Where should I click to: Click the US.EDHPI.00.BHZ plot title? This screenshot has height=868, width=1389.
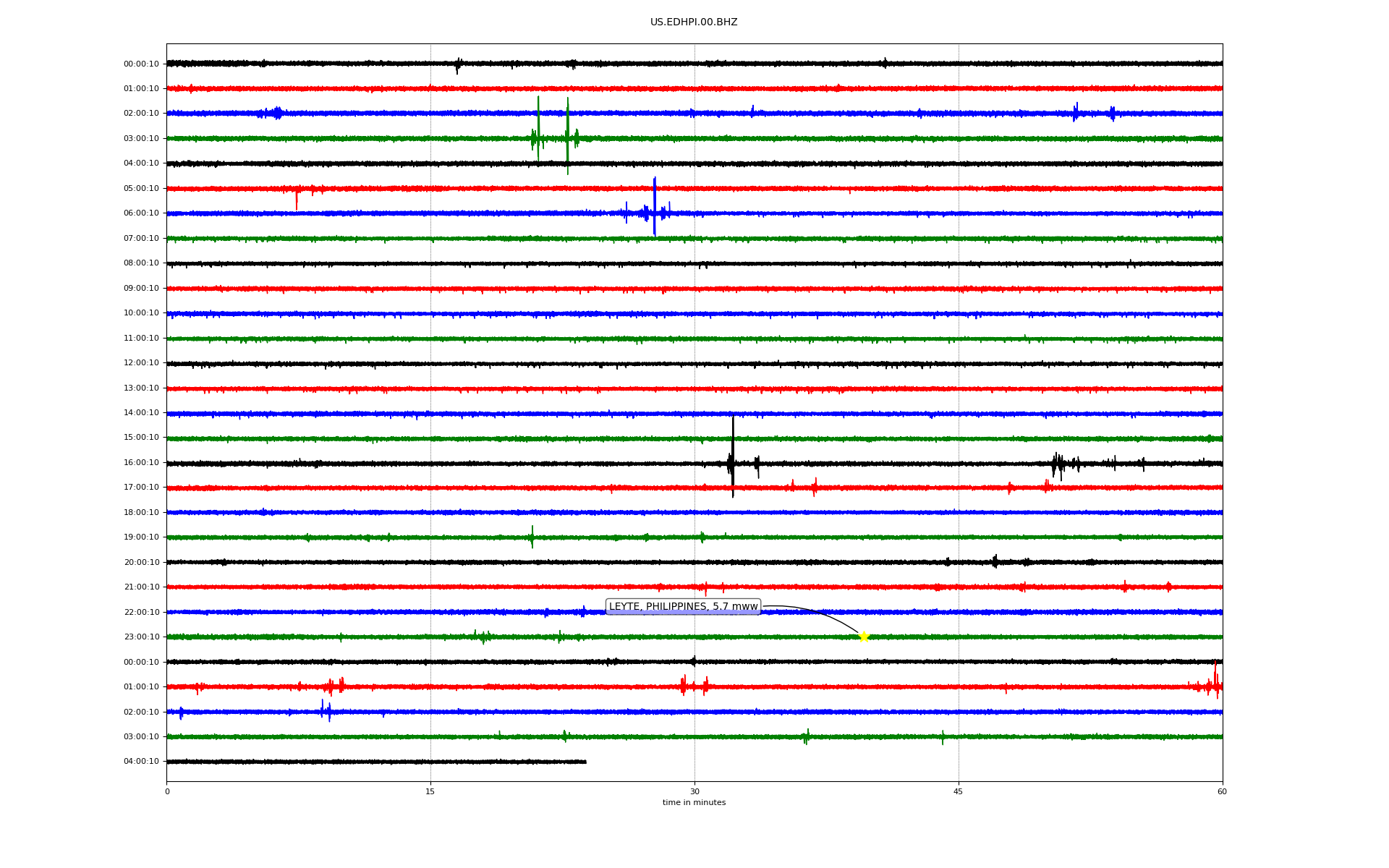point(694,22)
